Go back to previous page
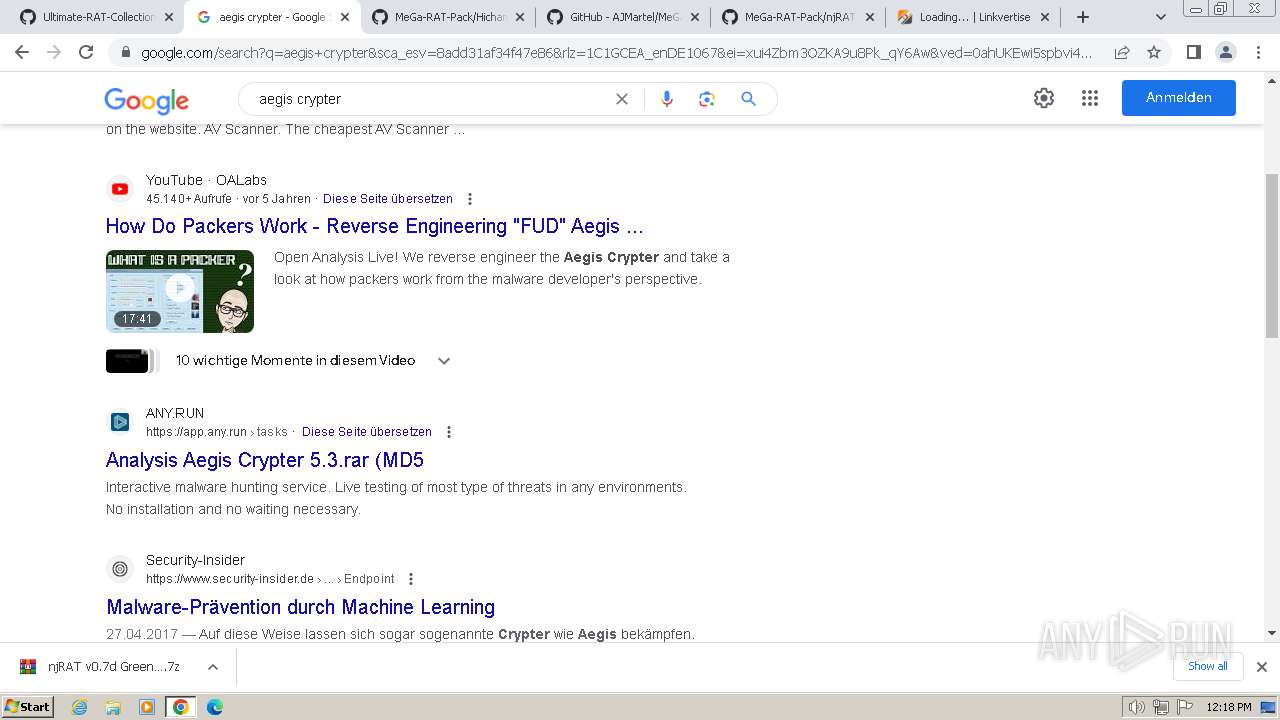1280x720 pixels. 22,52
